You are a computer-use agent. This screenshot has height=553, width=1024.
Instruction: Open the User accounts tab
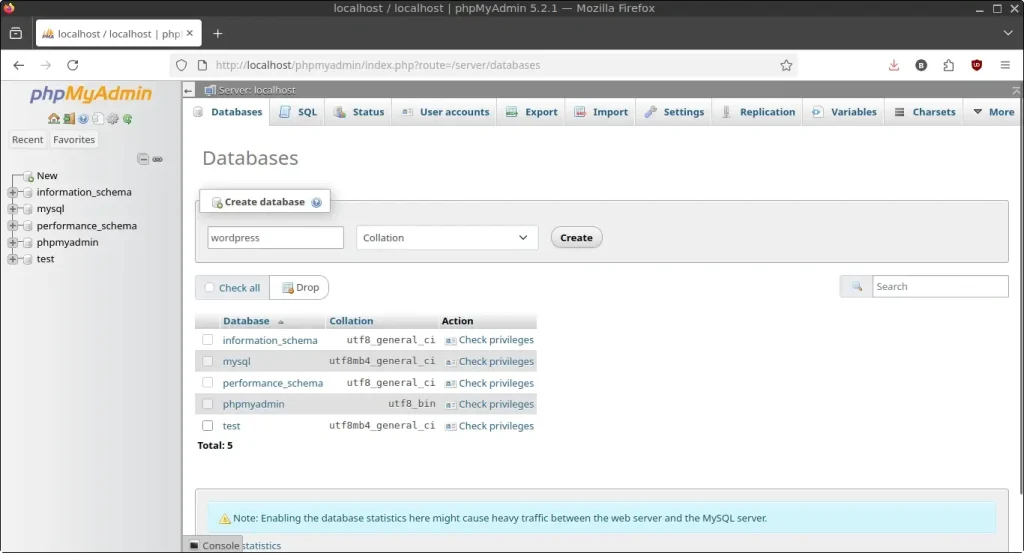pyautogui.click(x=445, y=112)
